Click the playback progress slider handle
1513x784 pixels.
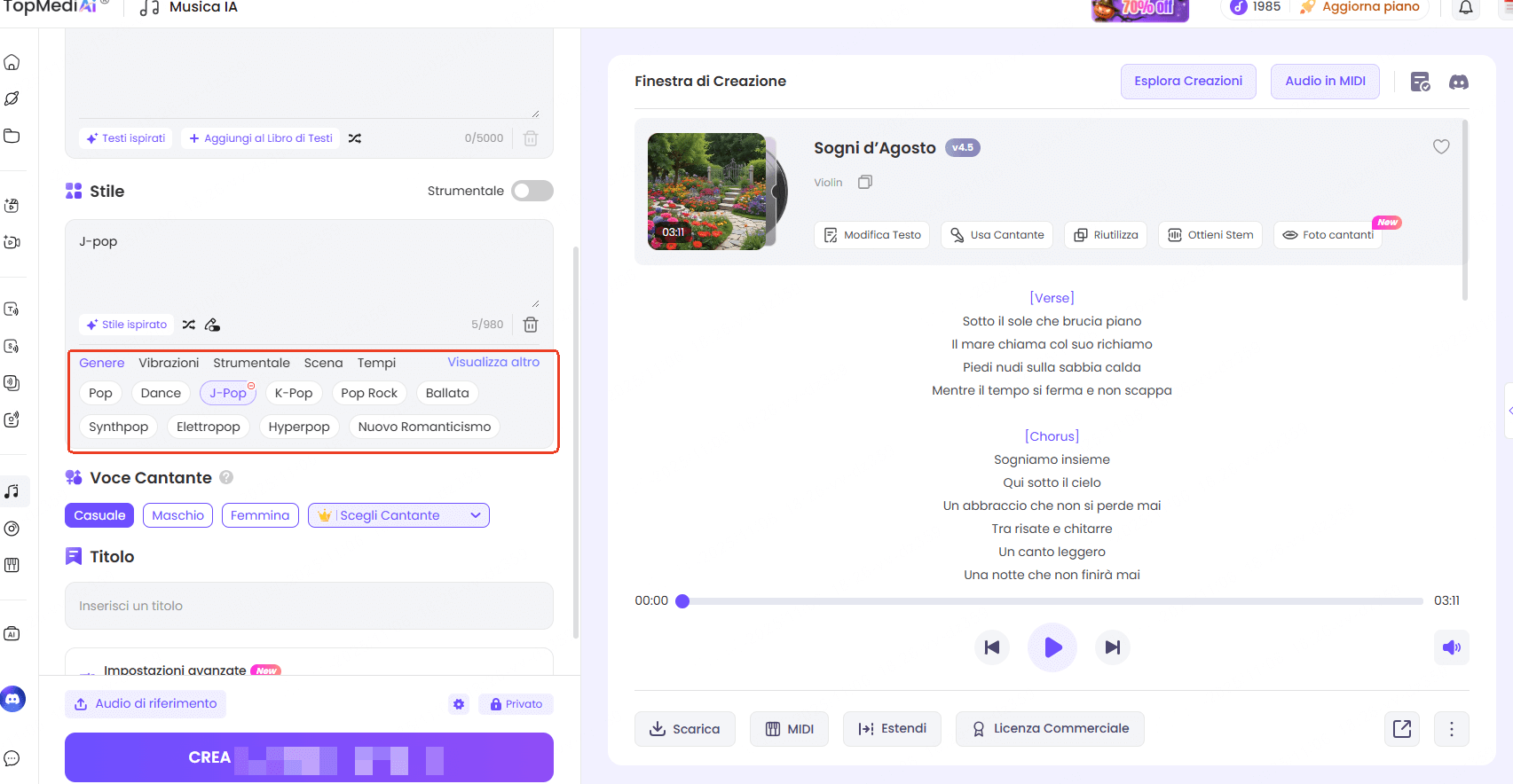(682, 601)
